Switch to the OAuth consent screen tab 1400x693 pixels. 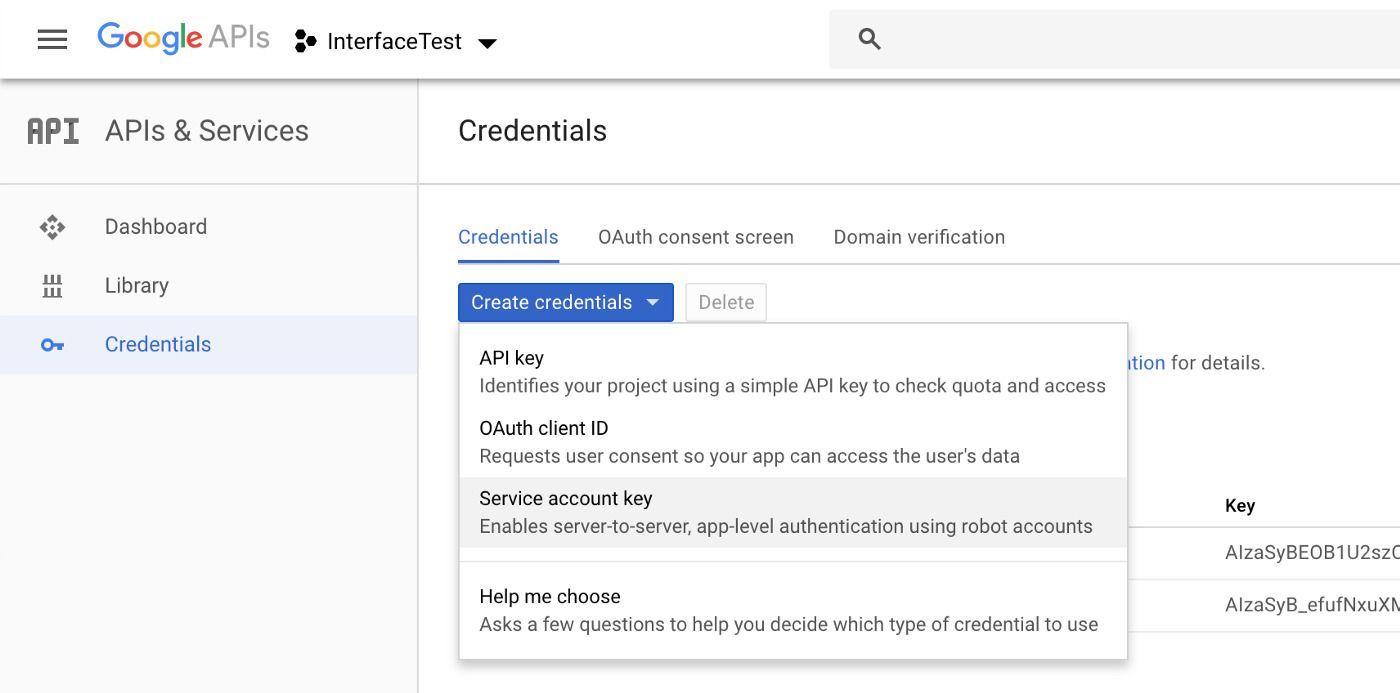coord(696,237)
